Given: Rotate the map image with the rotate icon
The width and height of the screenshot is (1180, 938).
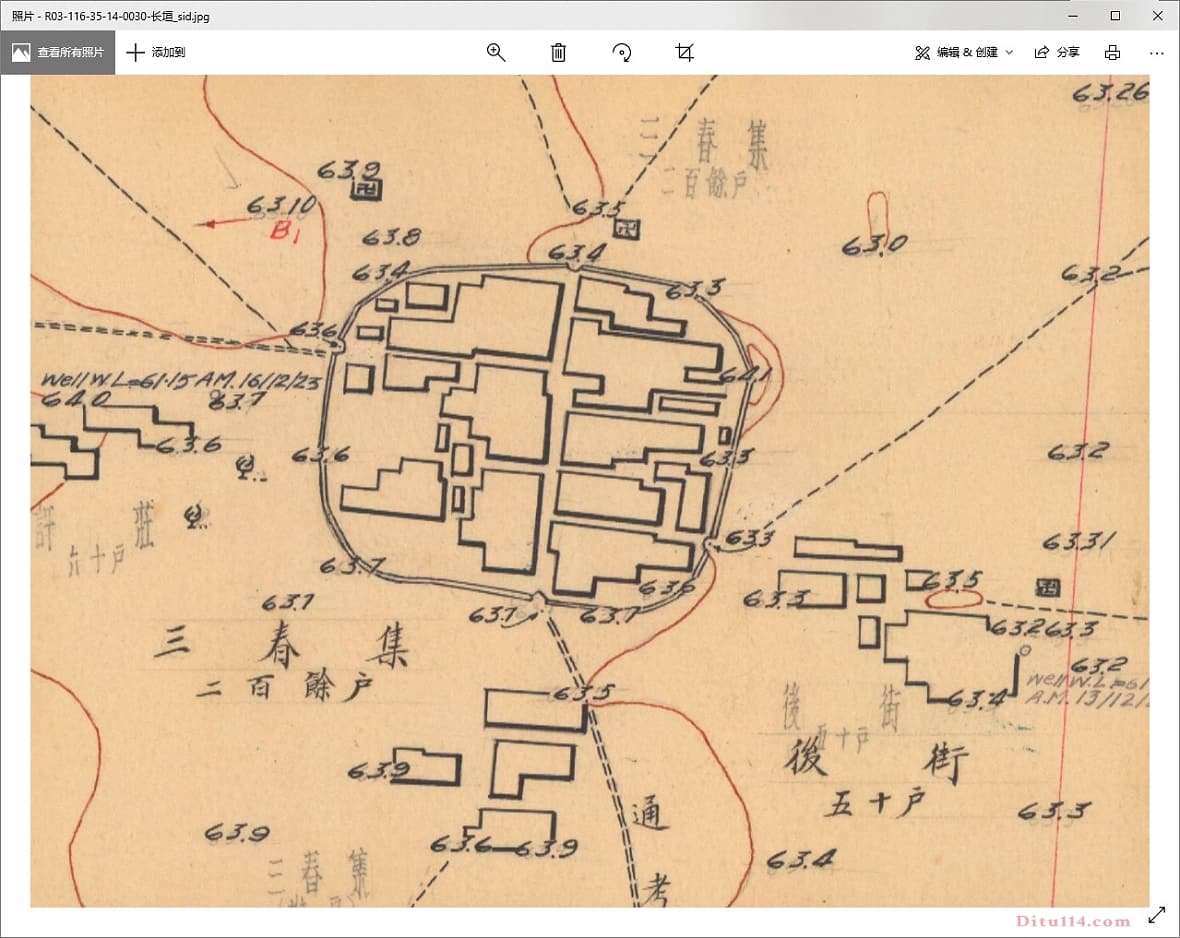Looking at the screenshot, I should click(x=622, y=53).
